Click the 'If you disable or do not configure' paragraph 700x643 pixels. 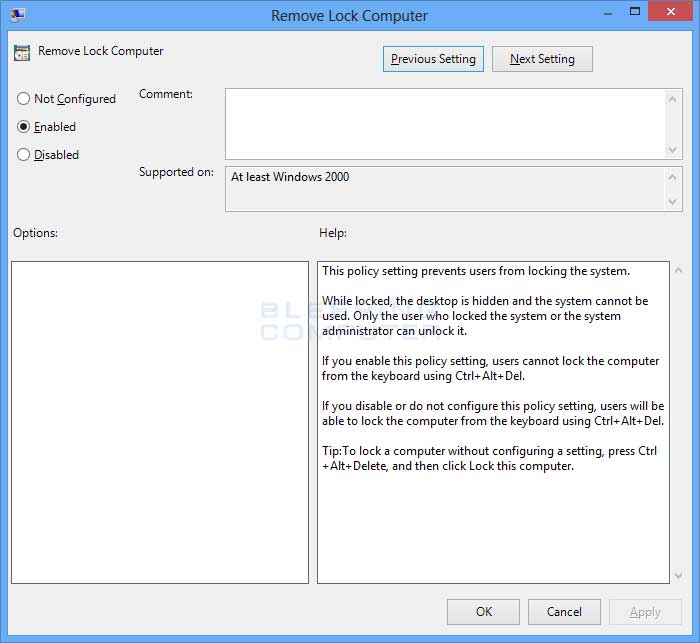coord(493,413)
